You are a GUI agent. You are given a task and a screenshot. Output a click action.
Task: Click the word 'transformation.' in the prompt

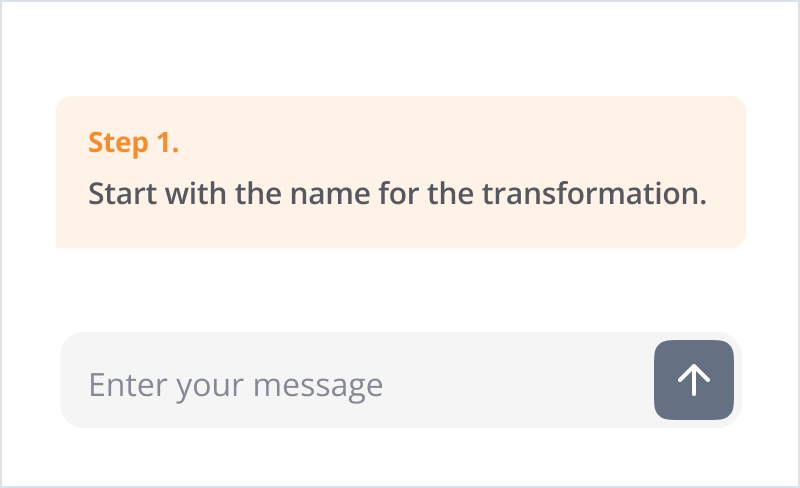click(594, 193)
